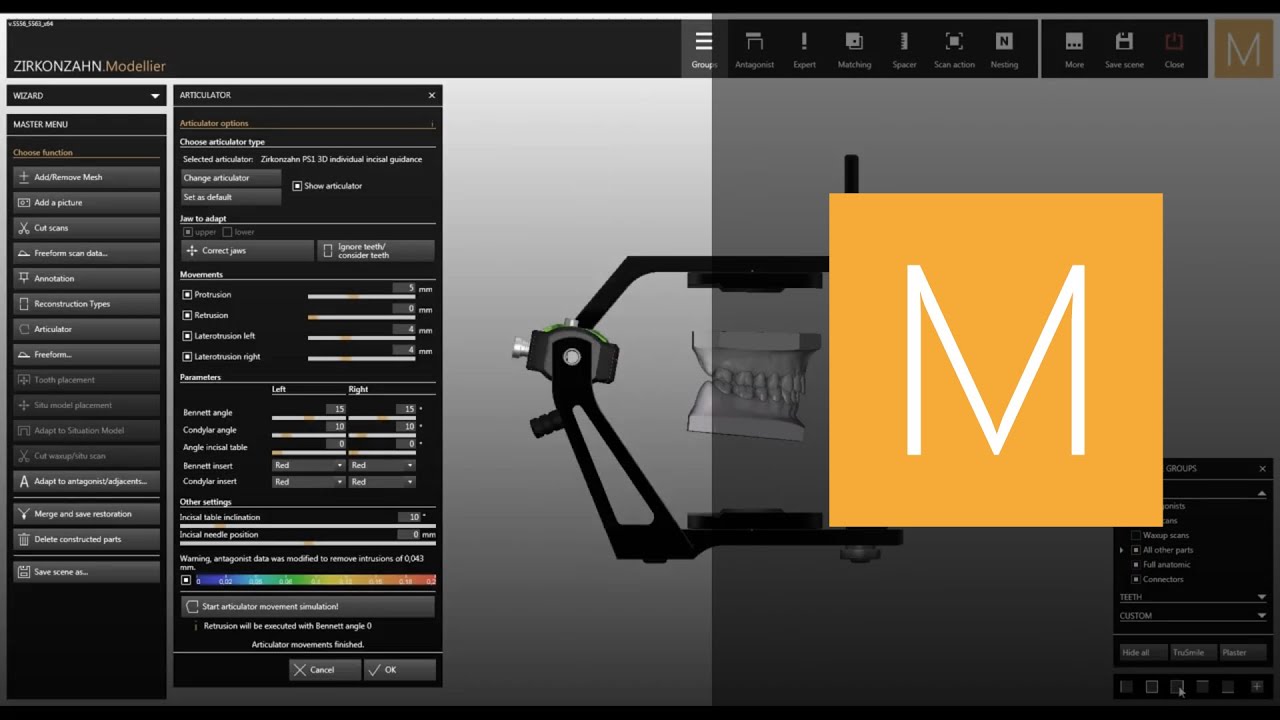
Task: Click the Correct jaws button
Action: point(247,251)
